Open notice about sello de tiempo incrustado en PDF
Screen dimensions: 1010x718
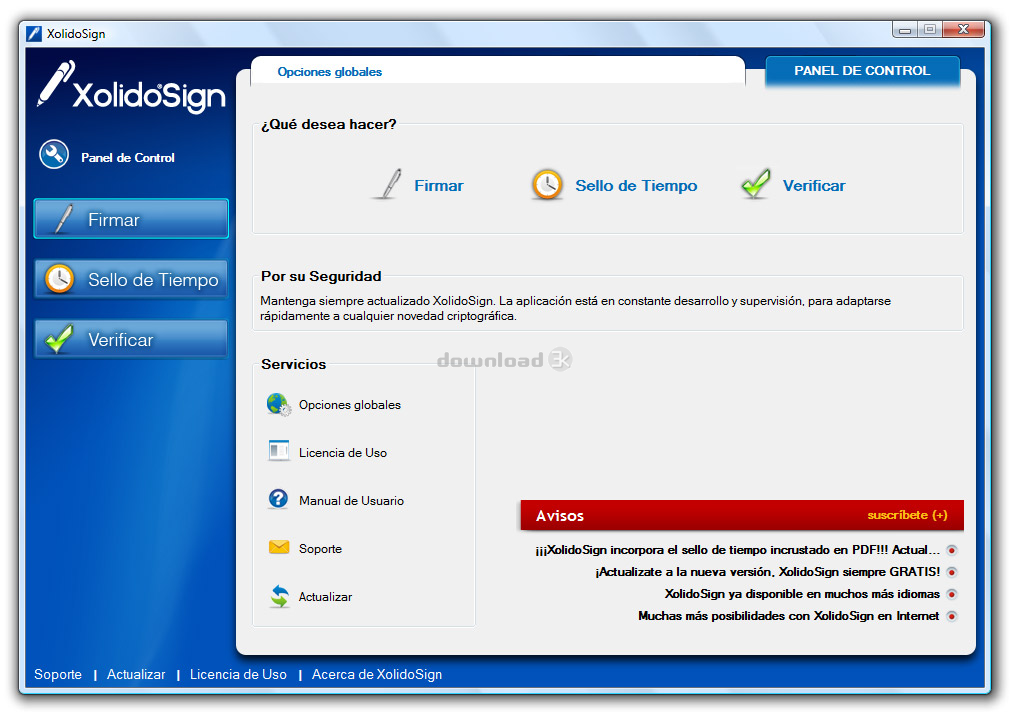pyautogui.click(x=738, y=550)
